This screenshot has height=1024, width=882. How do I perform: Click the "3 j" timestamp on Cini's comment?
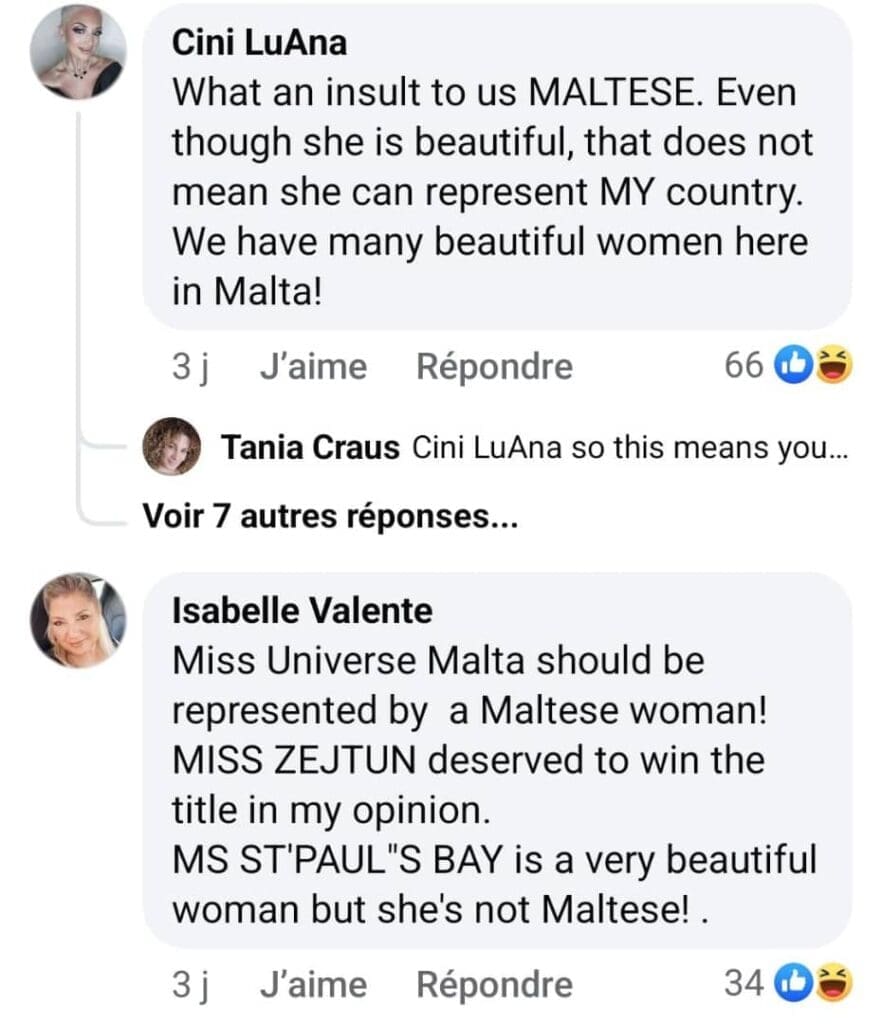point(188,368)
